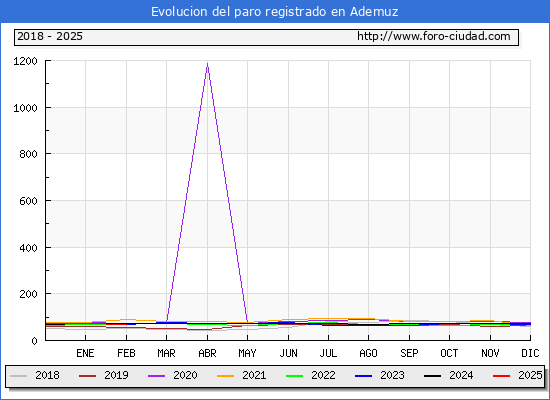Click the 400 y-axis value
The image size is (550, 400).
coord(28,248)
